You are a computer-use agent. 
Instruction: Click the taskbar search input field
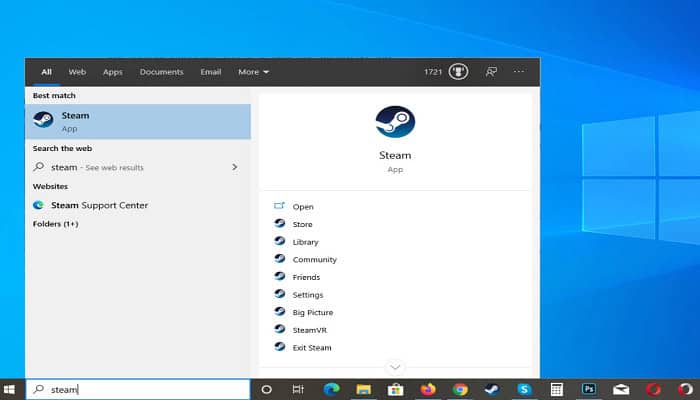click(138, 389)
